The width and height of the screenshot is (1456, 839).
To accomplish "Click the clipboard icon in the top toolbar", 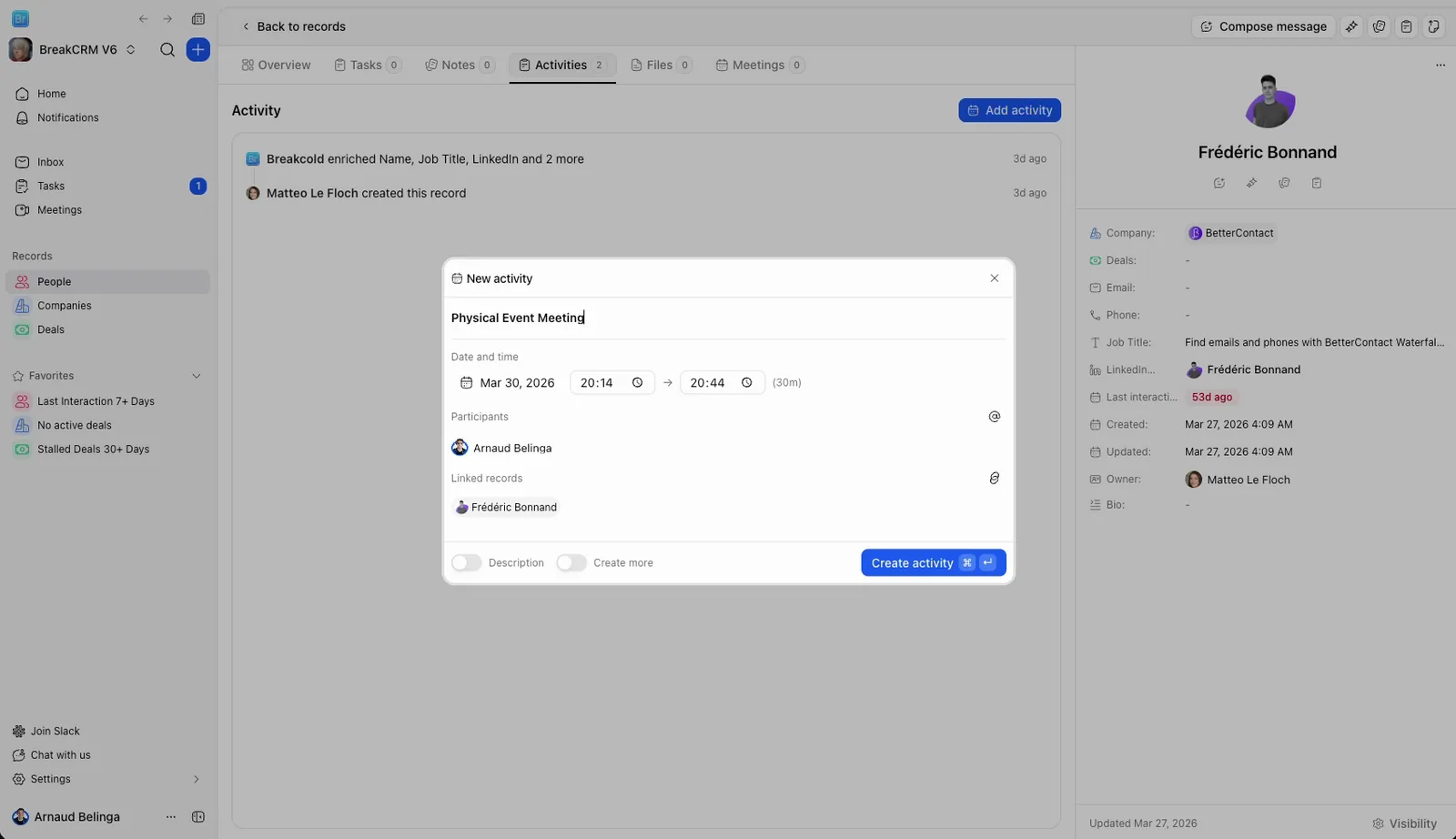I will 1406,26.
